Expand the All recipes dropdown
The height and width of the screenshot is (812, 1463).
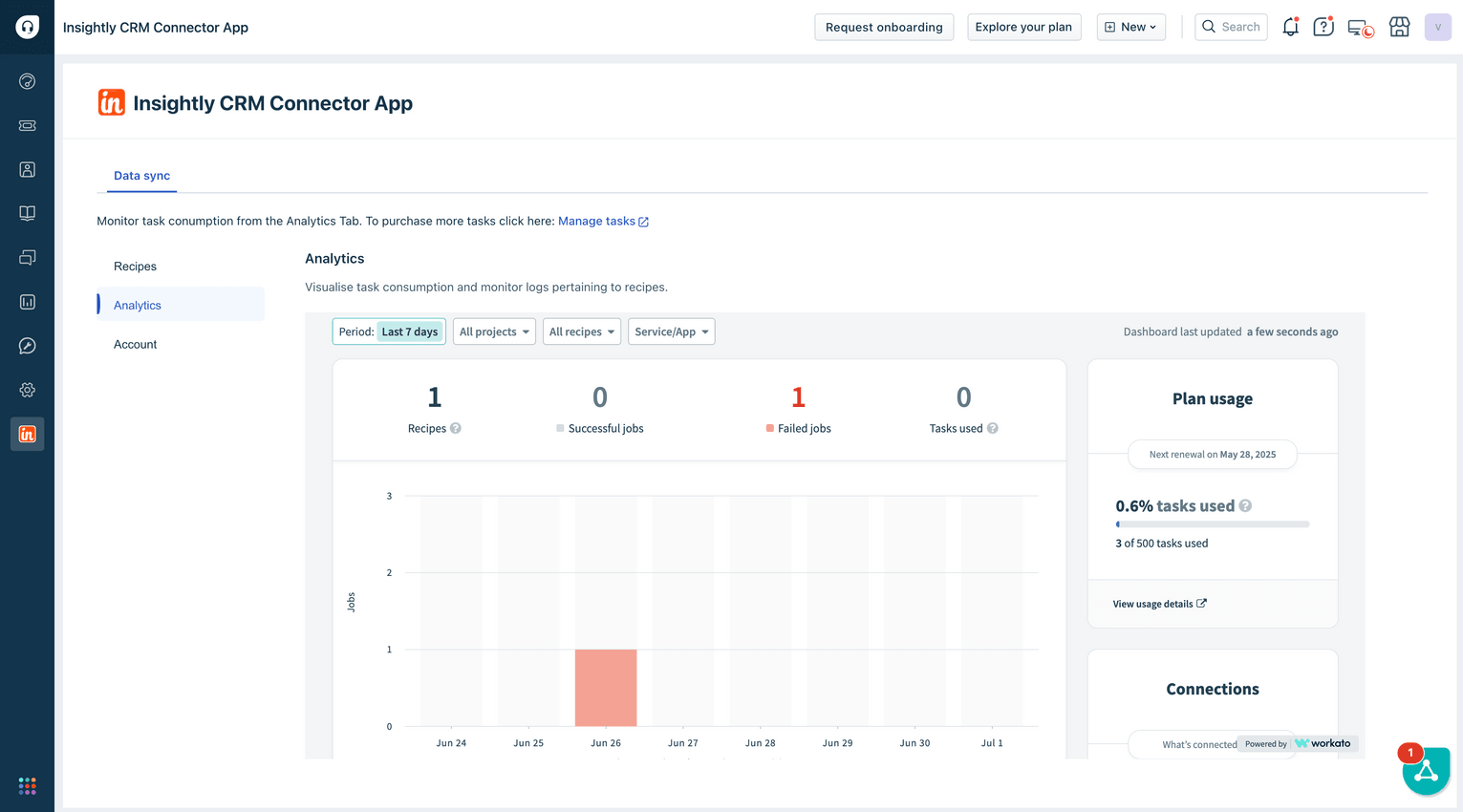point(582,331)
